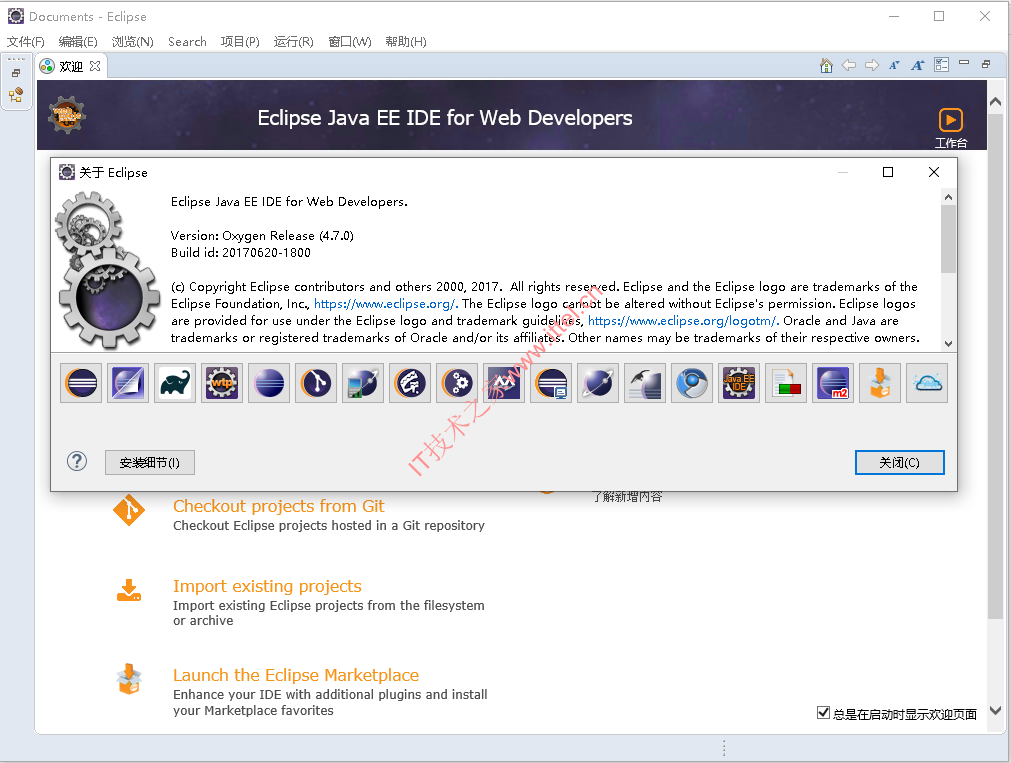Screen dimensions: 1011x763
Task: Click the first Eclipse orange-ring plugin icon
Action: [81, 383]
